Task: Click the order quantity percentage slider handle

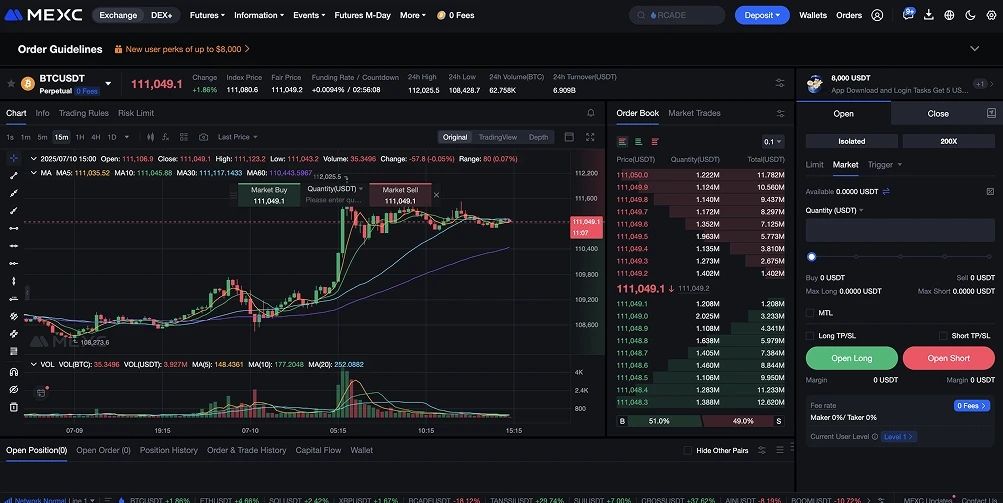Action: pos(811,257)
